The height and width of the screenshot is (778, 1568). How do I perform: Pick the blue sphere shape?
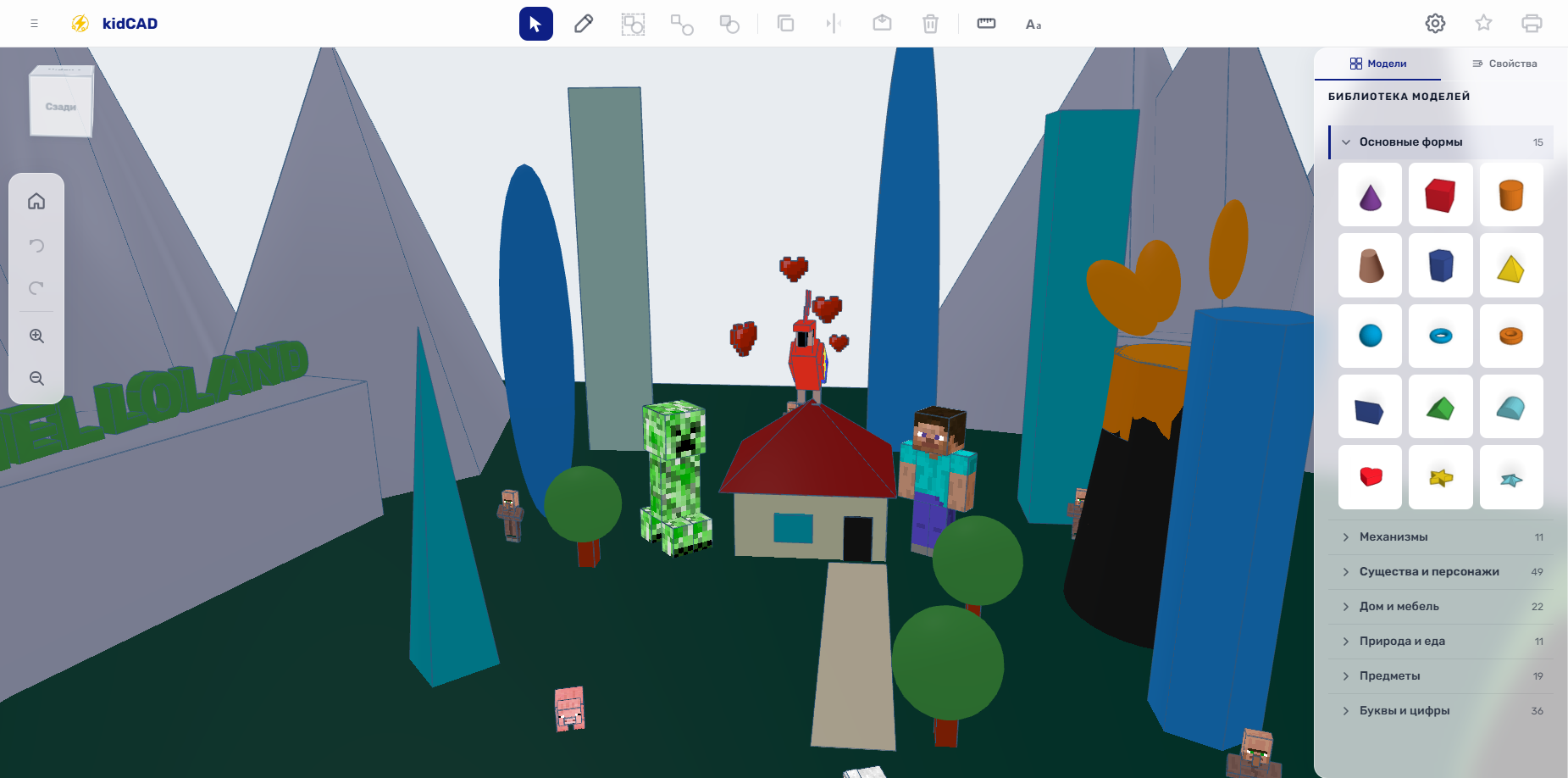click(1370, 336)
